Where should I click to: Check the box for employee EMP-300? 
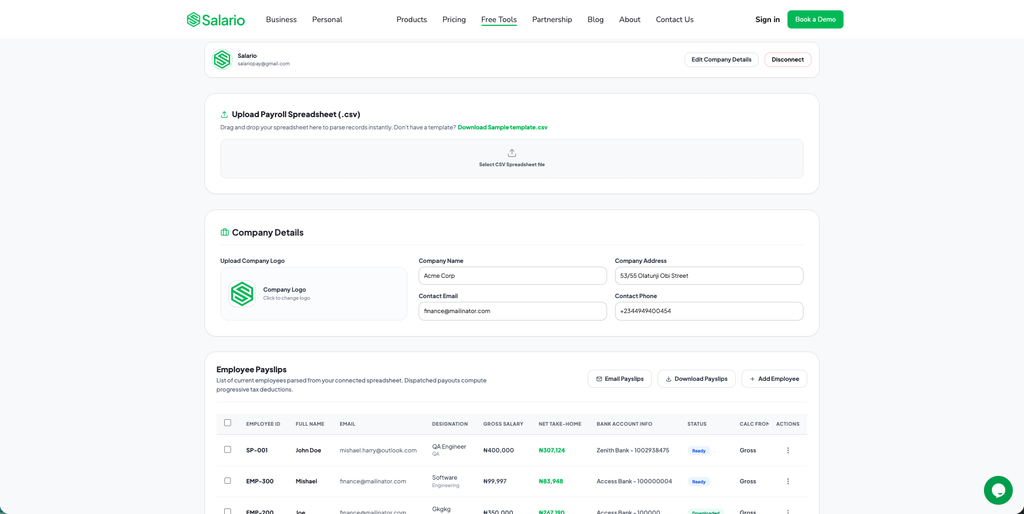(227, 481)
